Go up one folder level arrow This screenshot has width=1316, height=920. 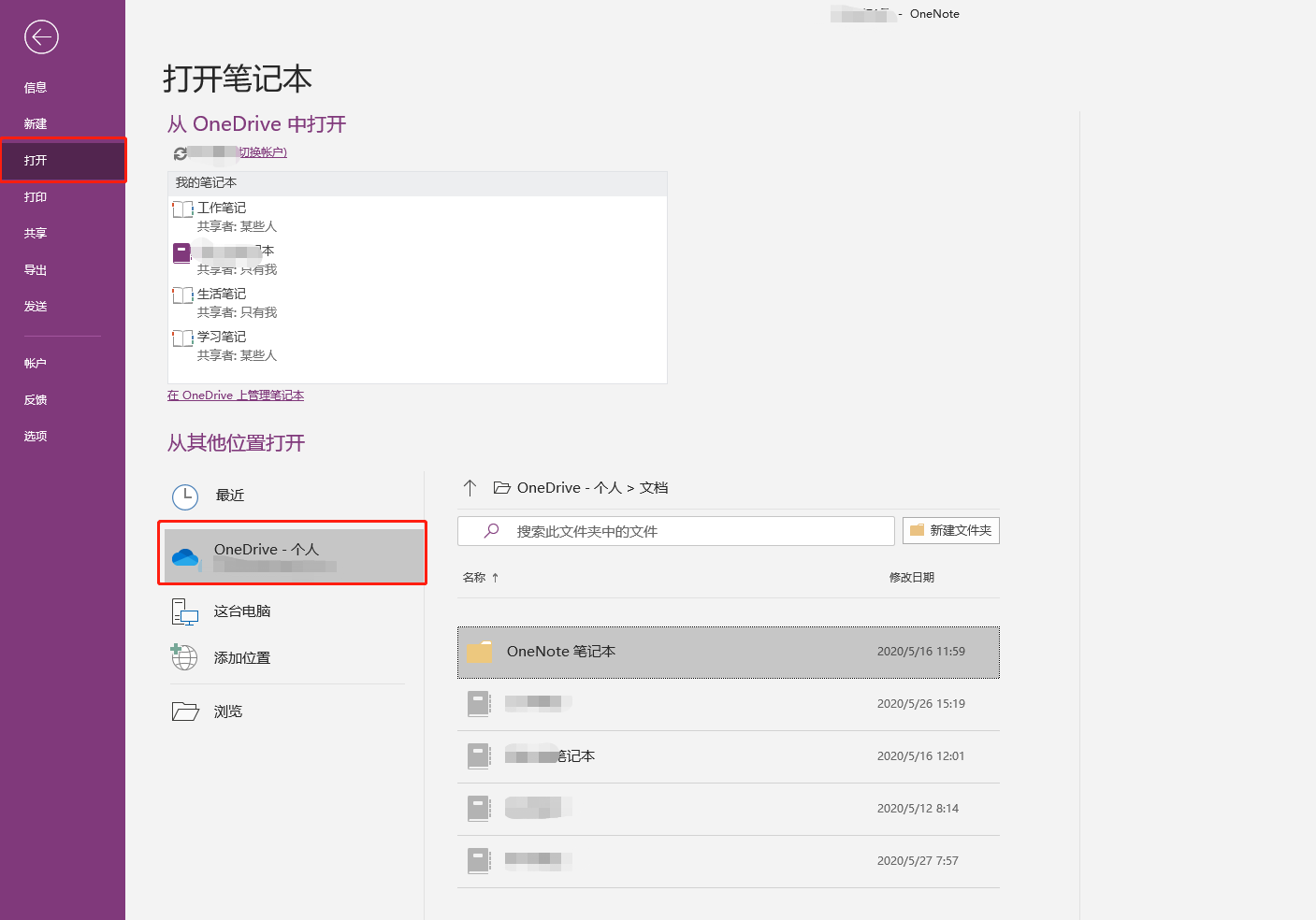point(470,488)
